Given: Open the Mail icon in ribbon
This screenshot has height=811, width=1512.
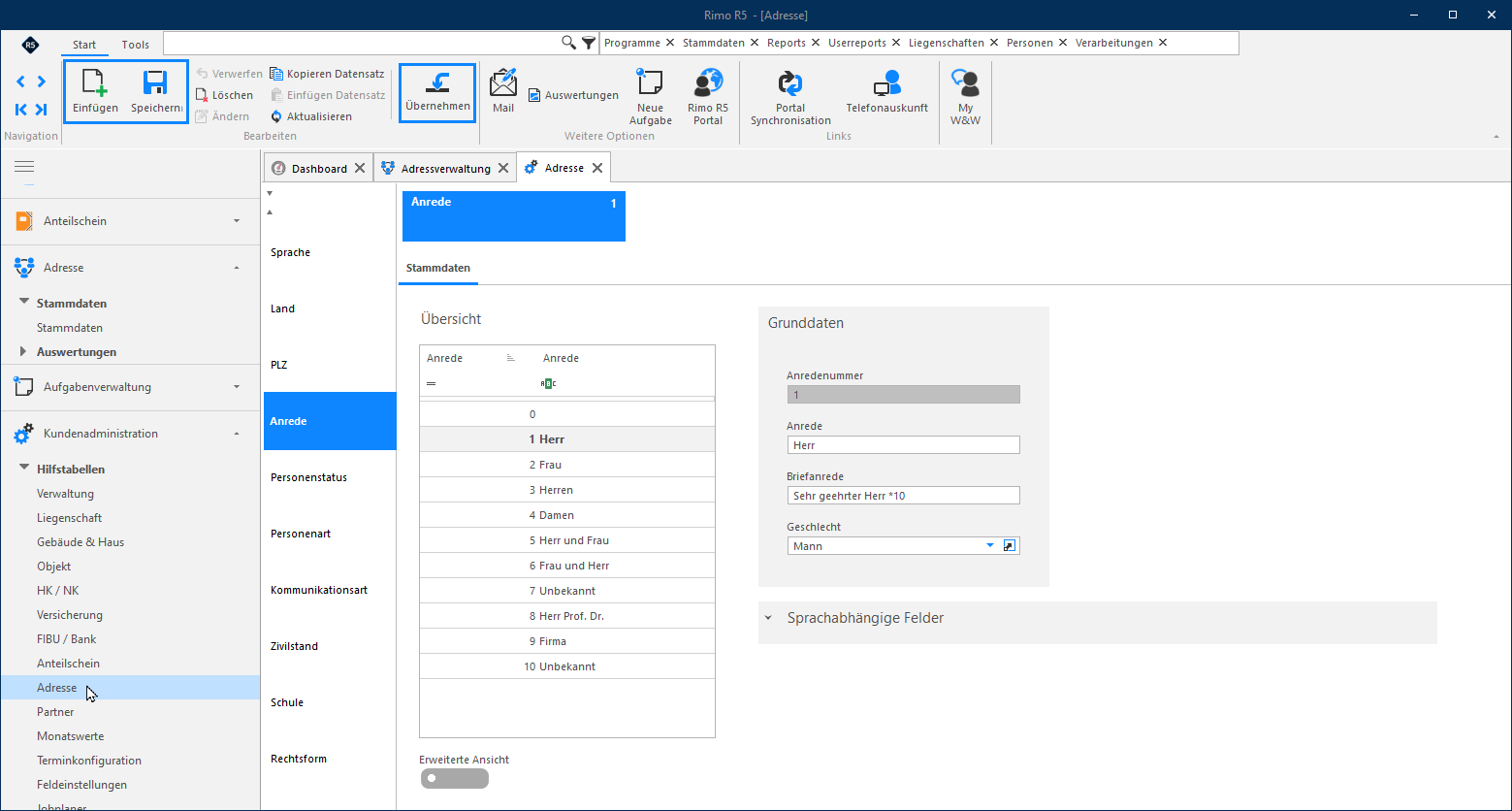Looking at the screenshot, I should point(503,83).
